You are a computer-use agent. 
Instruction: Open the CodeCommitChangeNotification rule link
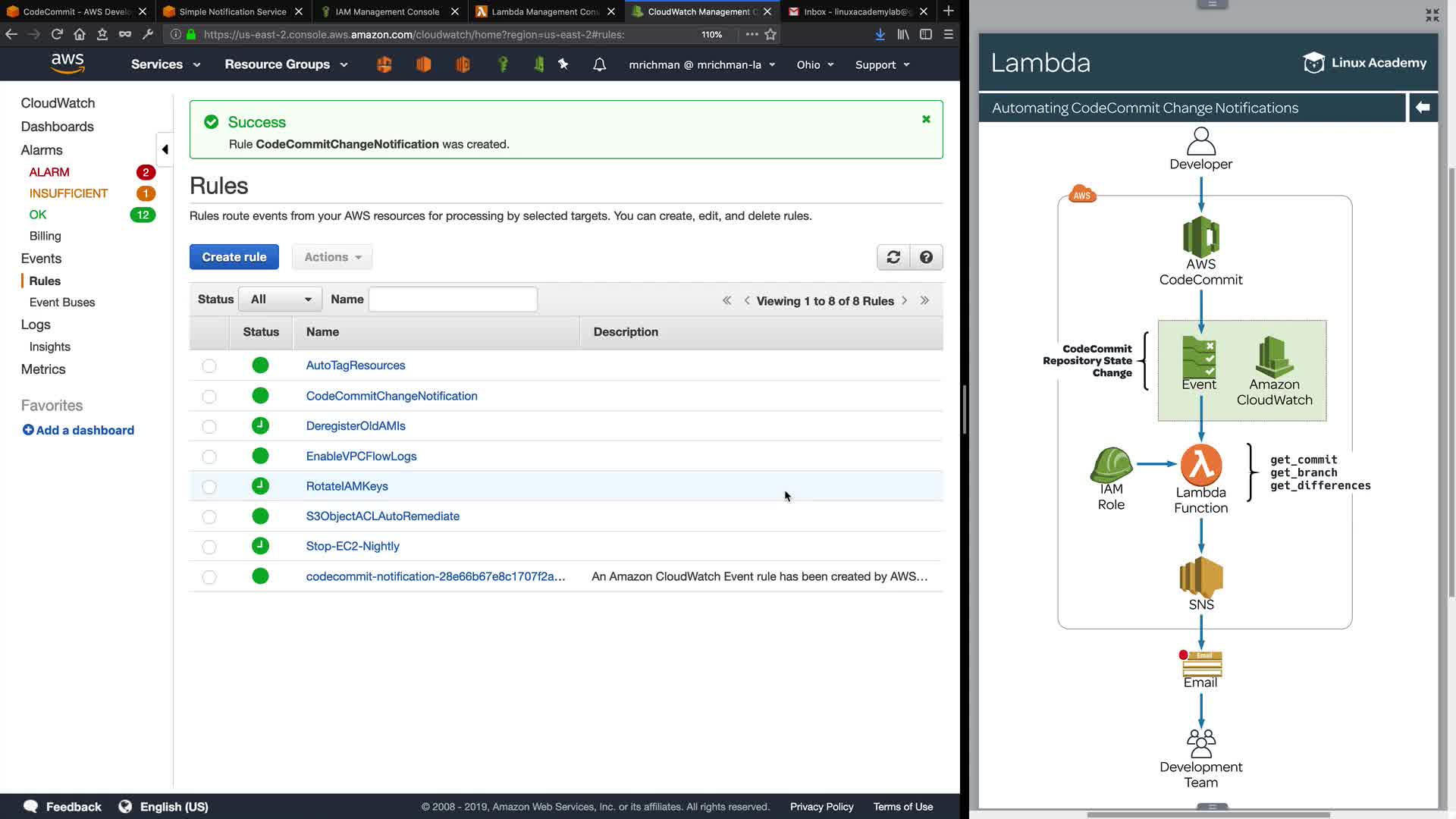point(391,396)
